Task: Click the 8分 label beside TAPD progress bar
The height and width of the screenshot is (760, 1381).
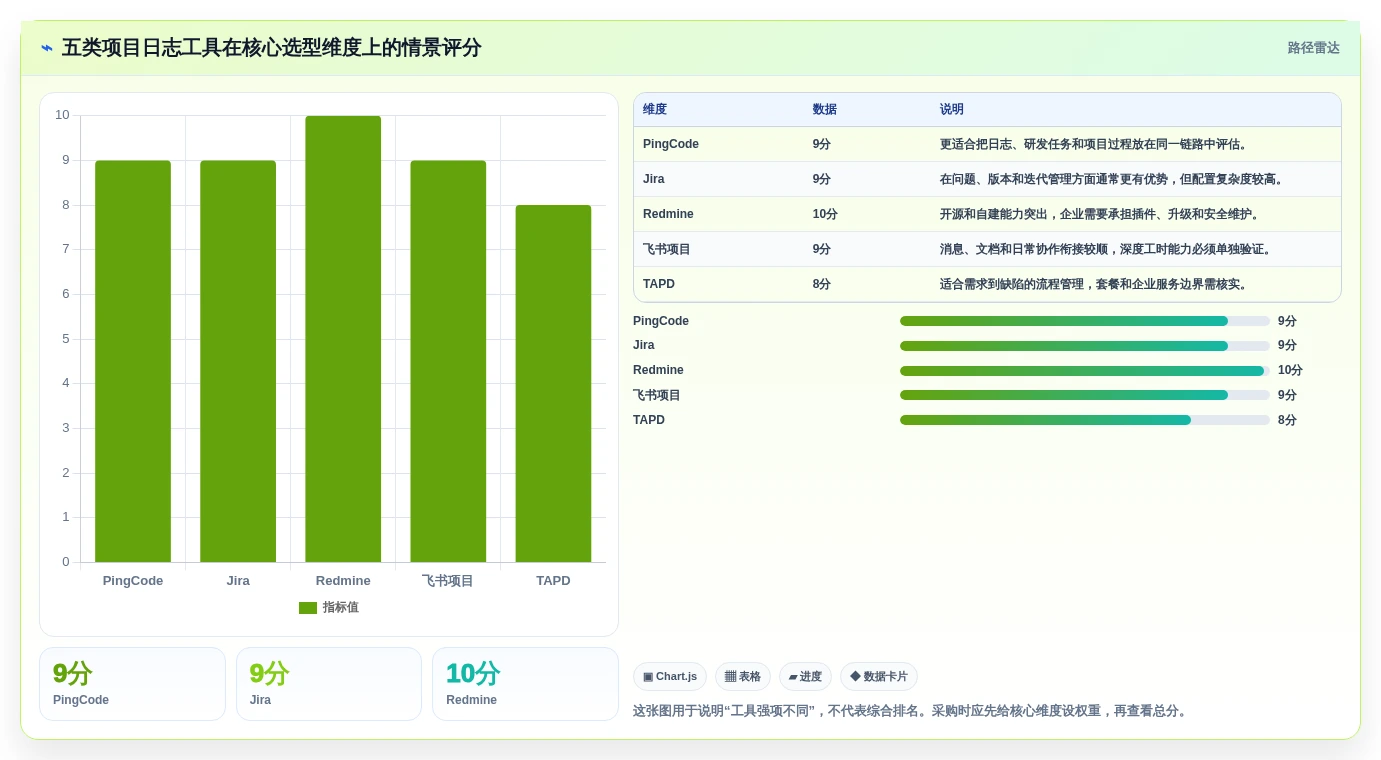Action: [1287, 420]
